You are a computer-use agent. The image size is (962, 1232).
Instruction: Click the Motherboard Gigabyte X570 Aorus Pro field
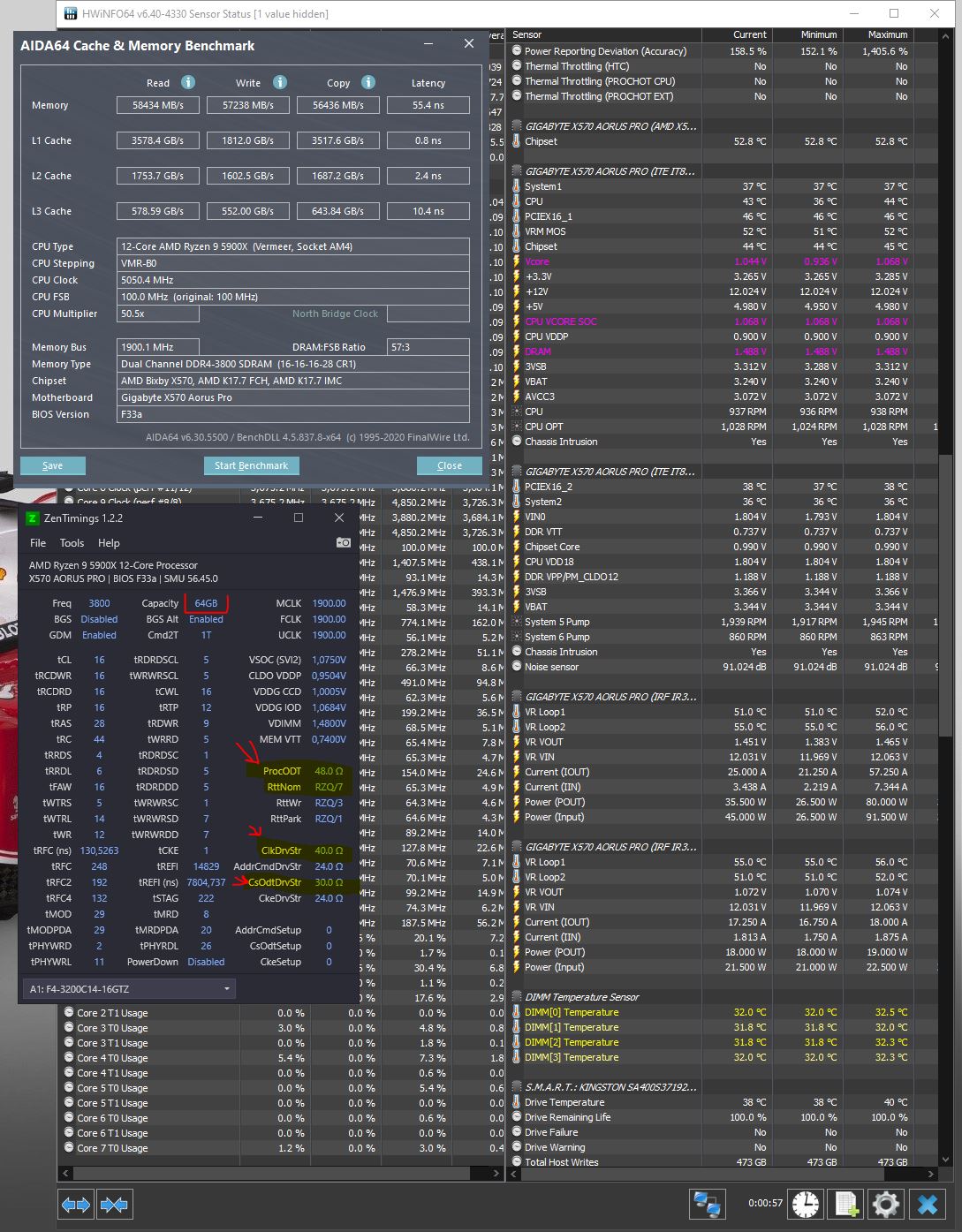coord(293,397)
